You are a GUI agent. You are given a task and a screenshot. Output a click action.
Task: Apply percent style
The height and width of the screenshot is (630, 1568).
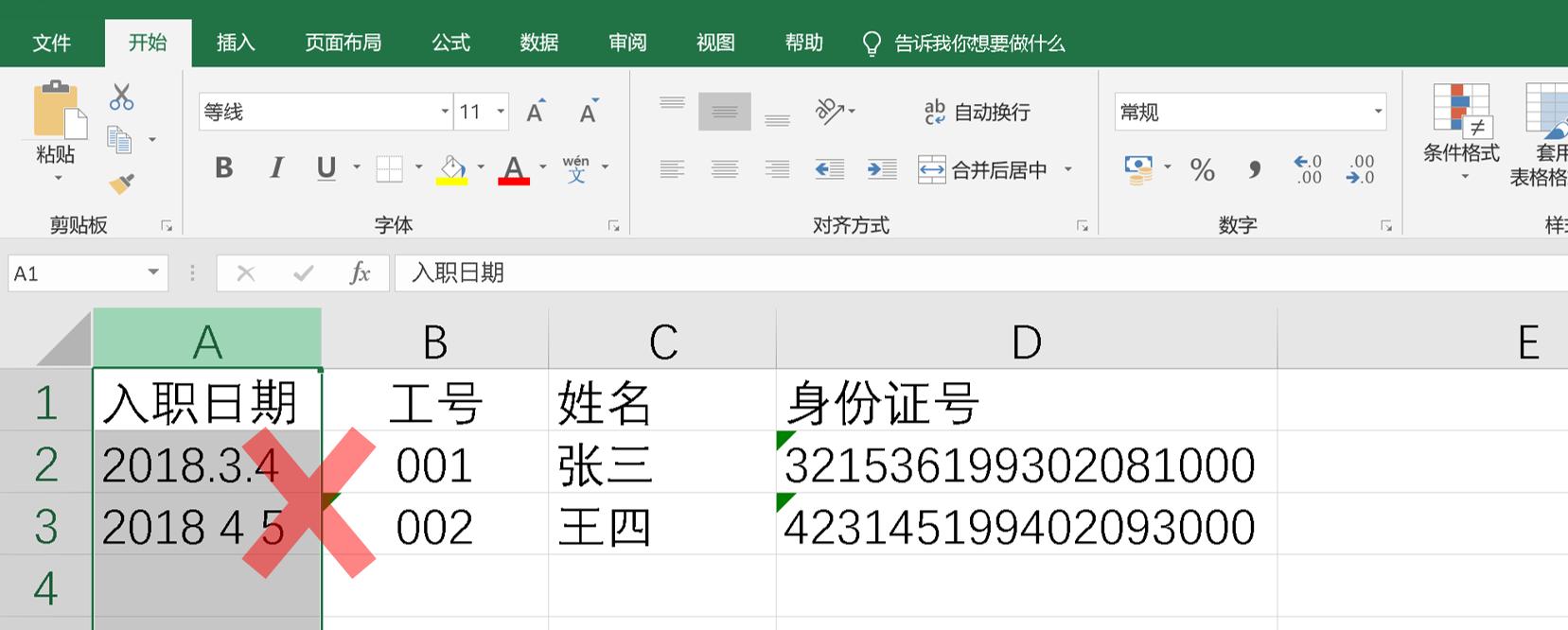pyautogui.click(x=1203, y=170)
